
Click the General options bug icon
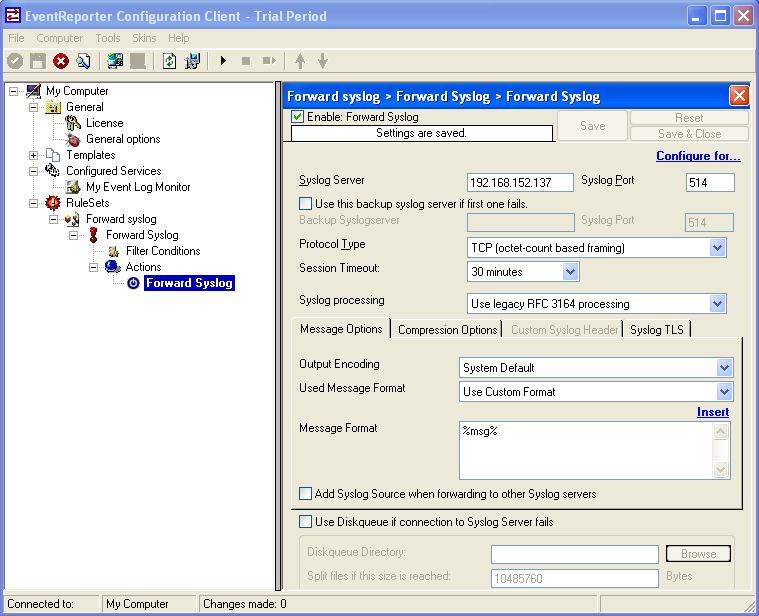click(x=73, y=139)
